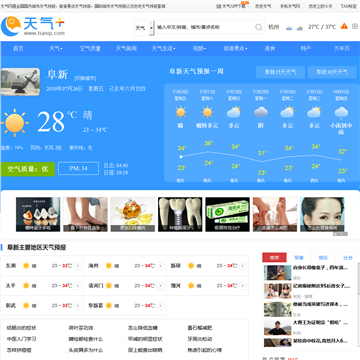Click the teapot ad thumbnail
The image size is (360, 360).
click(x=133, y=214)
